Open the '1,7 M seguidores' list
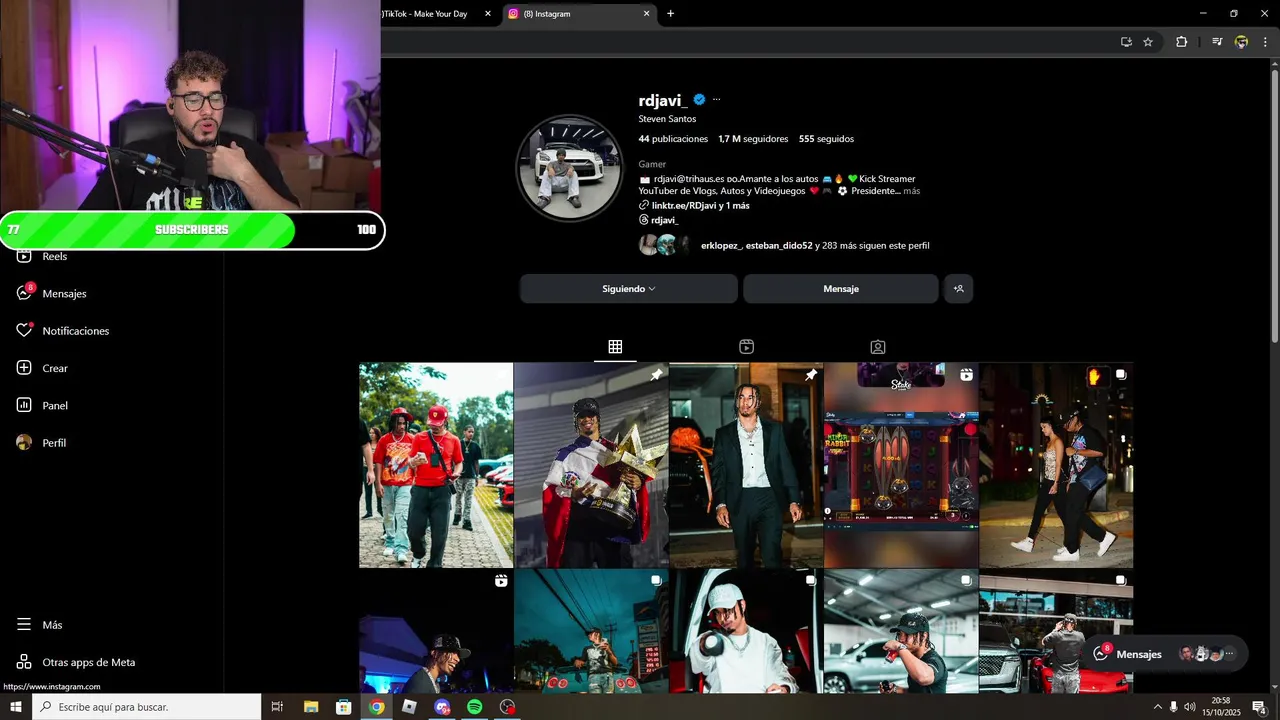 753,139
